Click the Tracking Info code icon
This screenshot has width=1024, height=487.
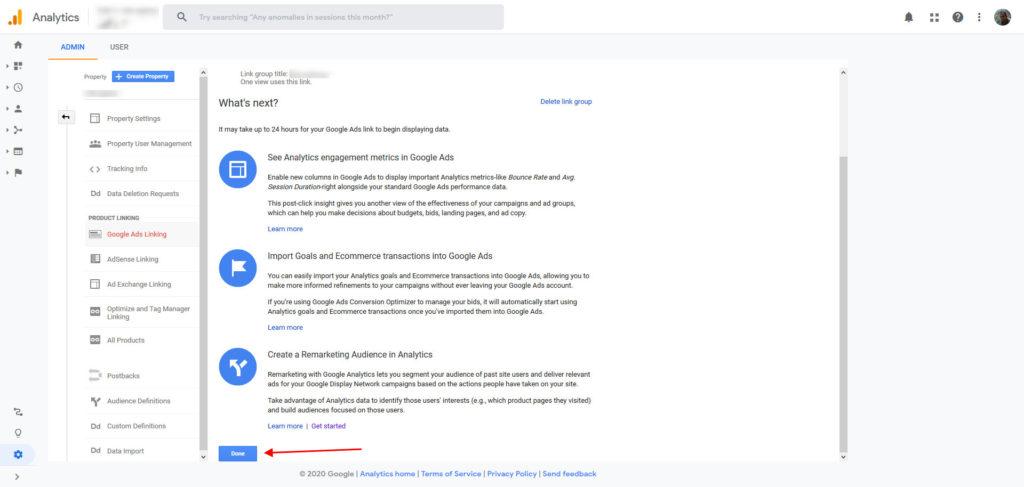(x=95, y=169)
